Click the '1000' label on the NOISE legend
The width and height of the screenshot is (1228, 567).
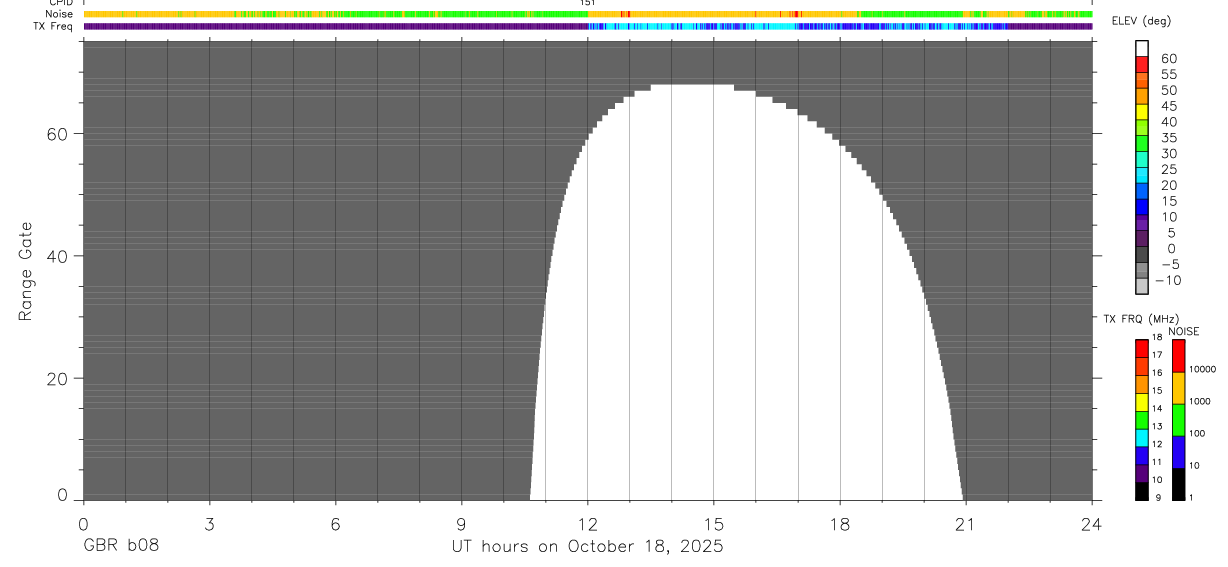coord(1199,401)
